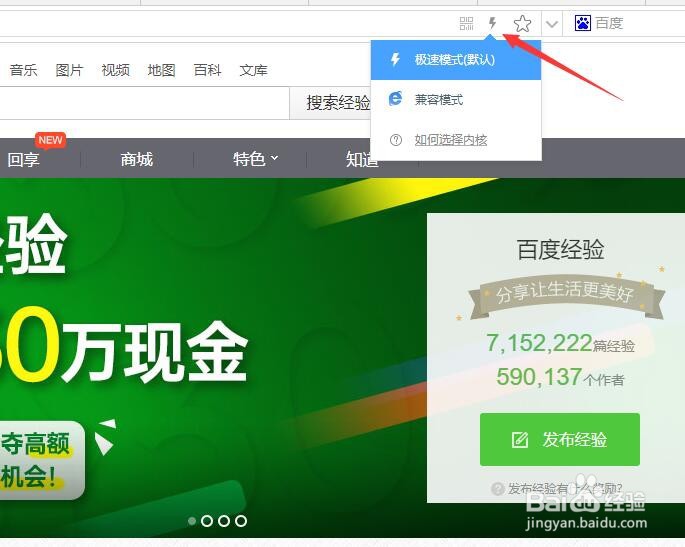Viewport: 685px width, 547px height.
Task: Open the 音乐 link
Action: 24,70
